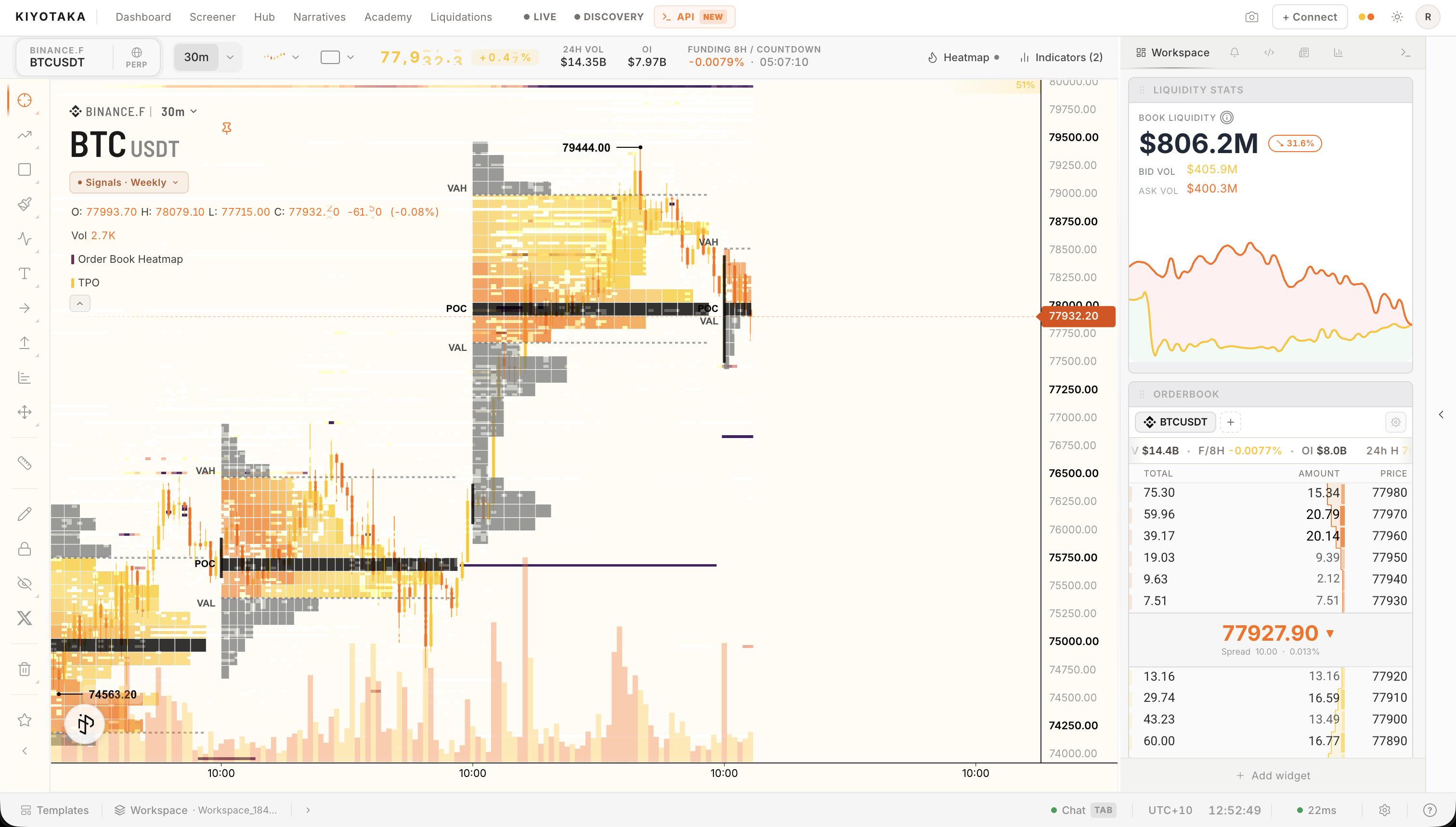Screen dimensions: 1456x827
Task: Select the pencil edit tool
Action: tap(25, 515)
